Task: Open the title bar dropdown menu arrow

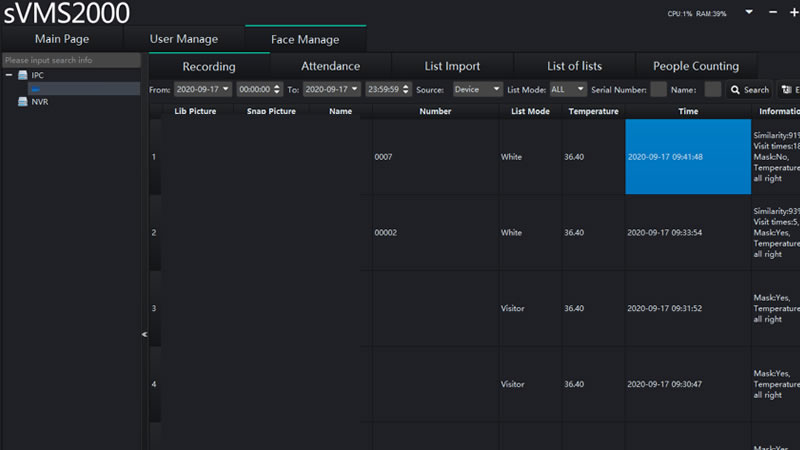Action: pyautogui.click(x=748, y=12)
